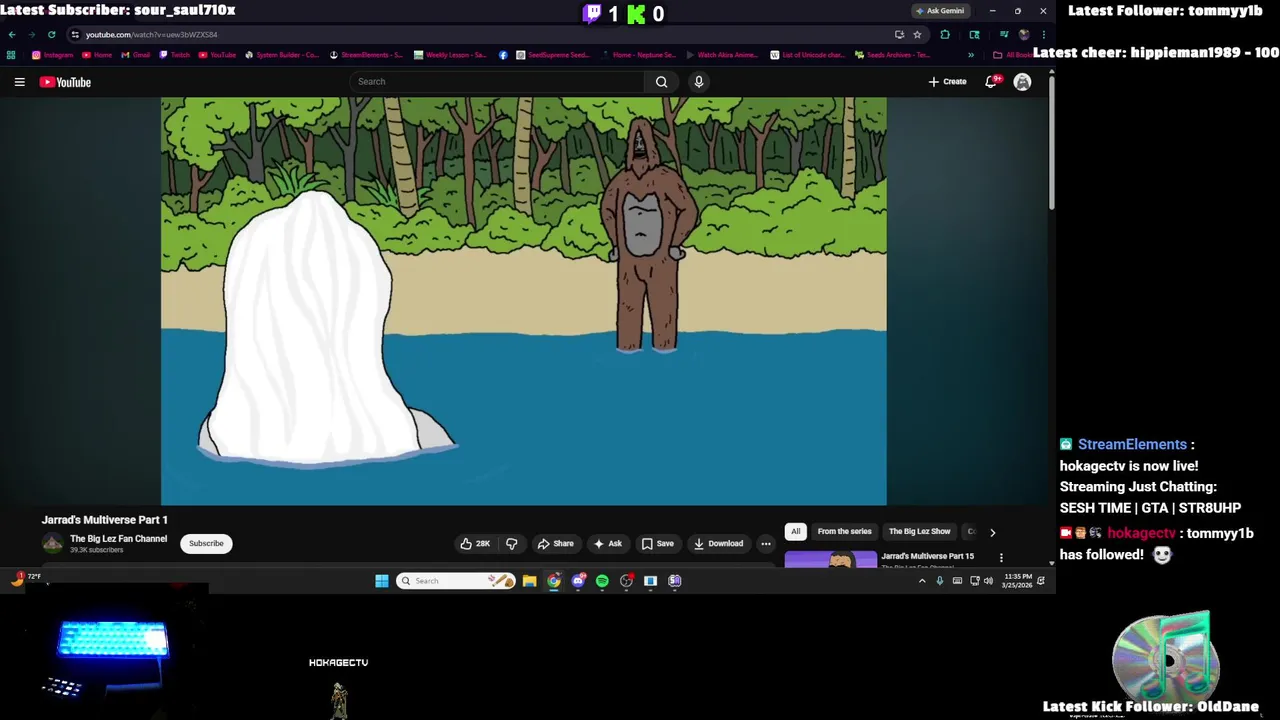Open YouTube notifications bell
The height and width of the screenshot is (720, 1280).
[x=991, y=82]
